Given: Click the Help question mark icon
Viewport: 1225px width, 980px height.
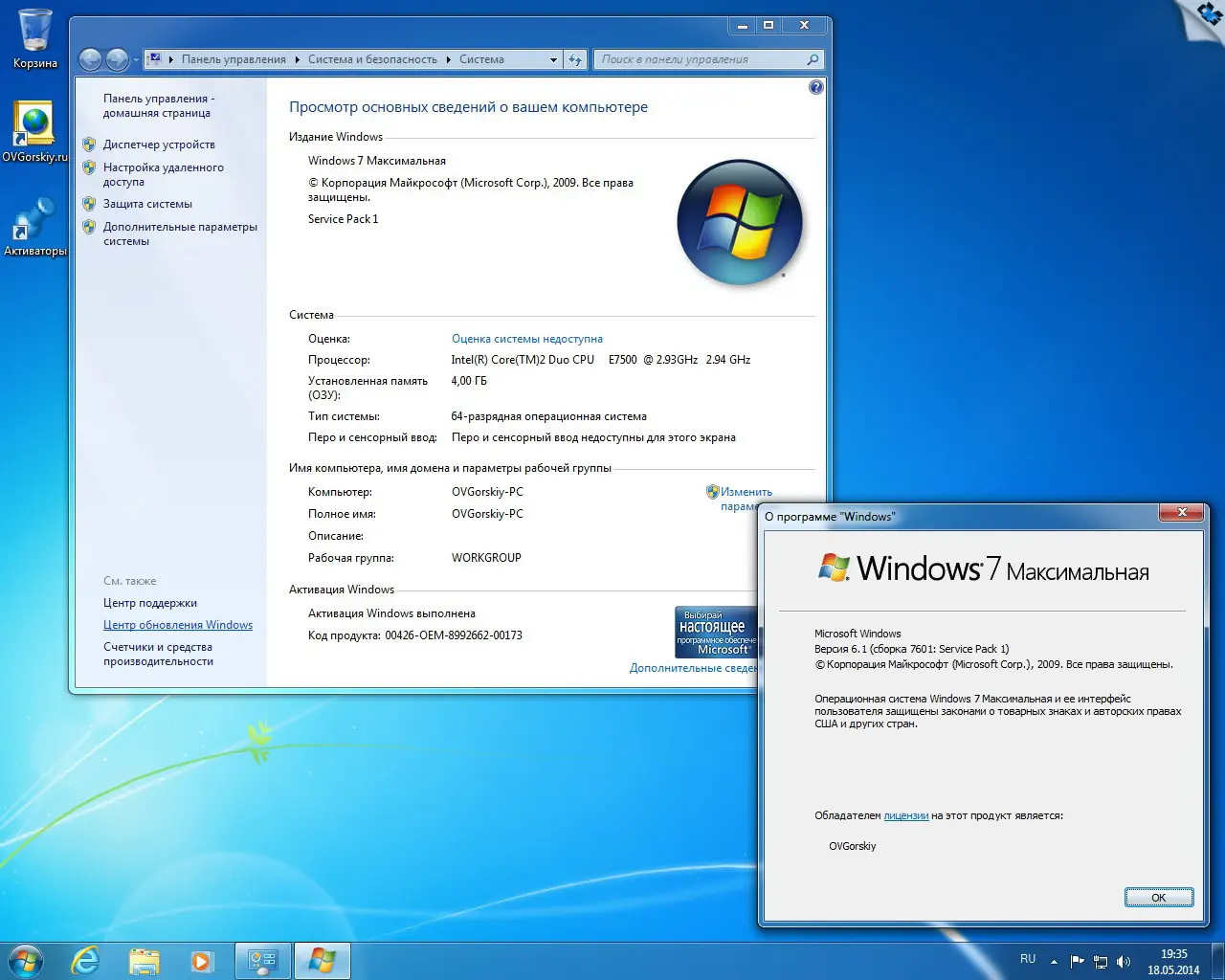Looking at the screenshot, I should click(815, 87).
